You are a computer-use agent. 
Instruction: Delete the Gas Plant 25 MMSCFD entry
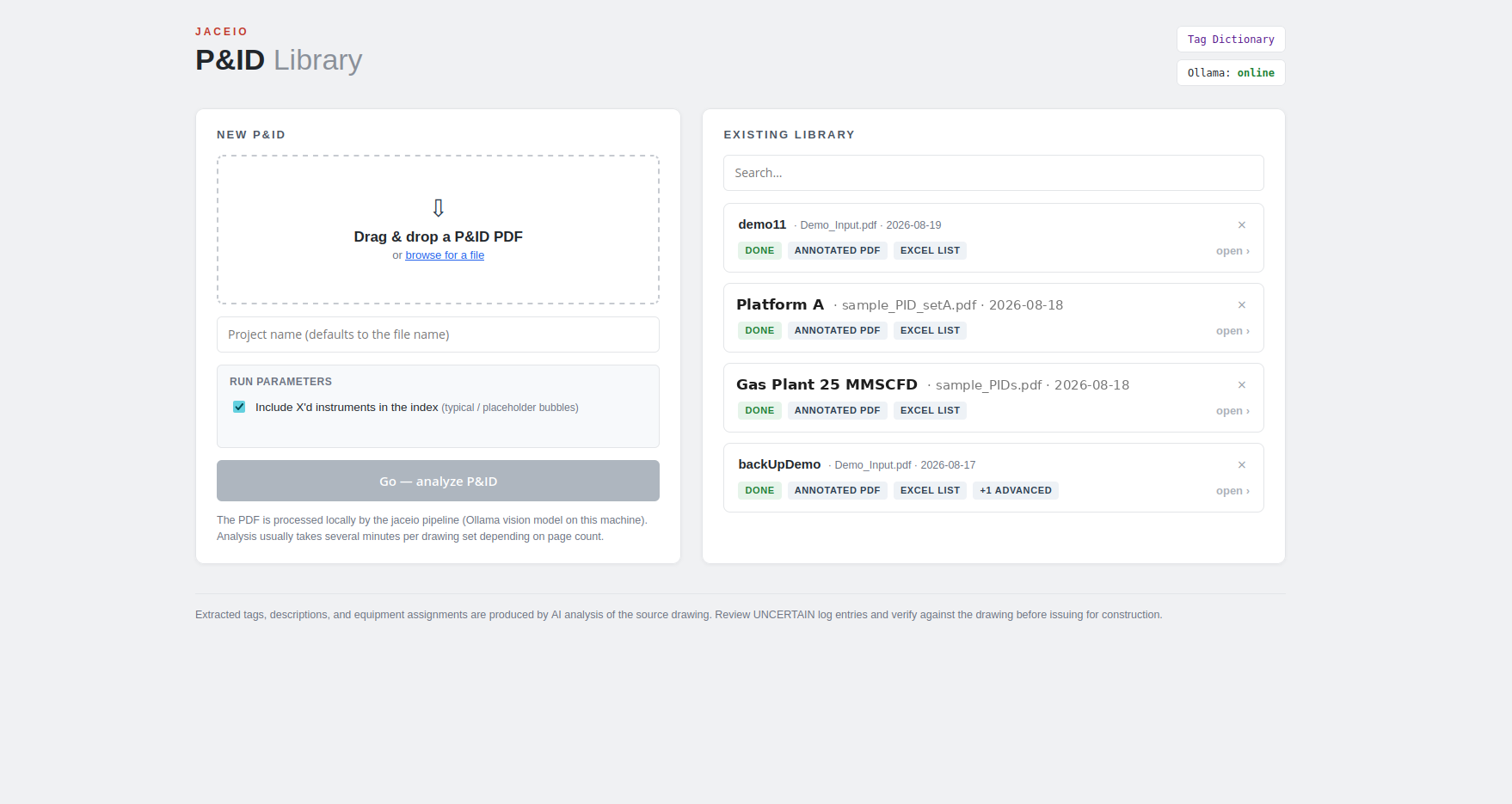1241,385
